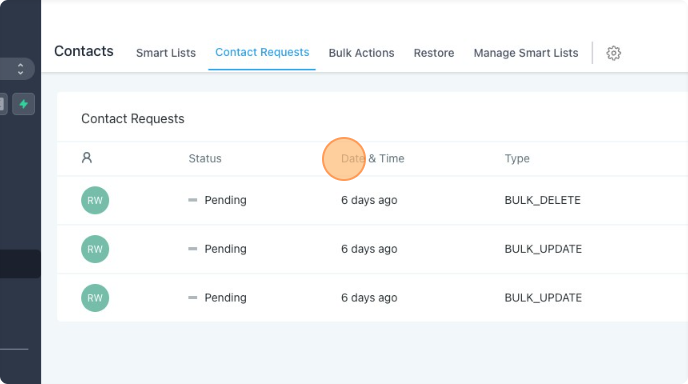Click the person icon column header
Image resolution: width=688 pixels, height=384 pixels.
(87, 158)
